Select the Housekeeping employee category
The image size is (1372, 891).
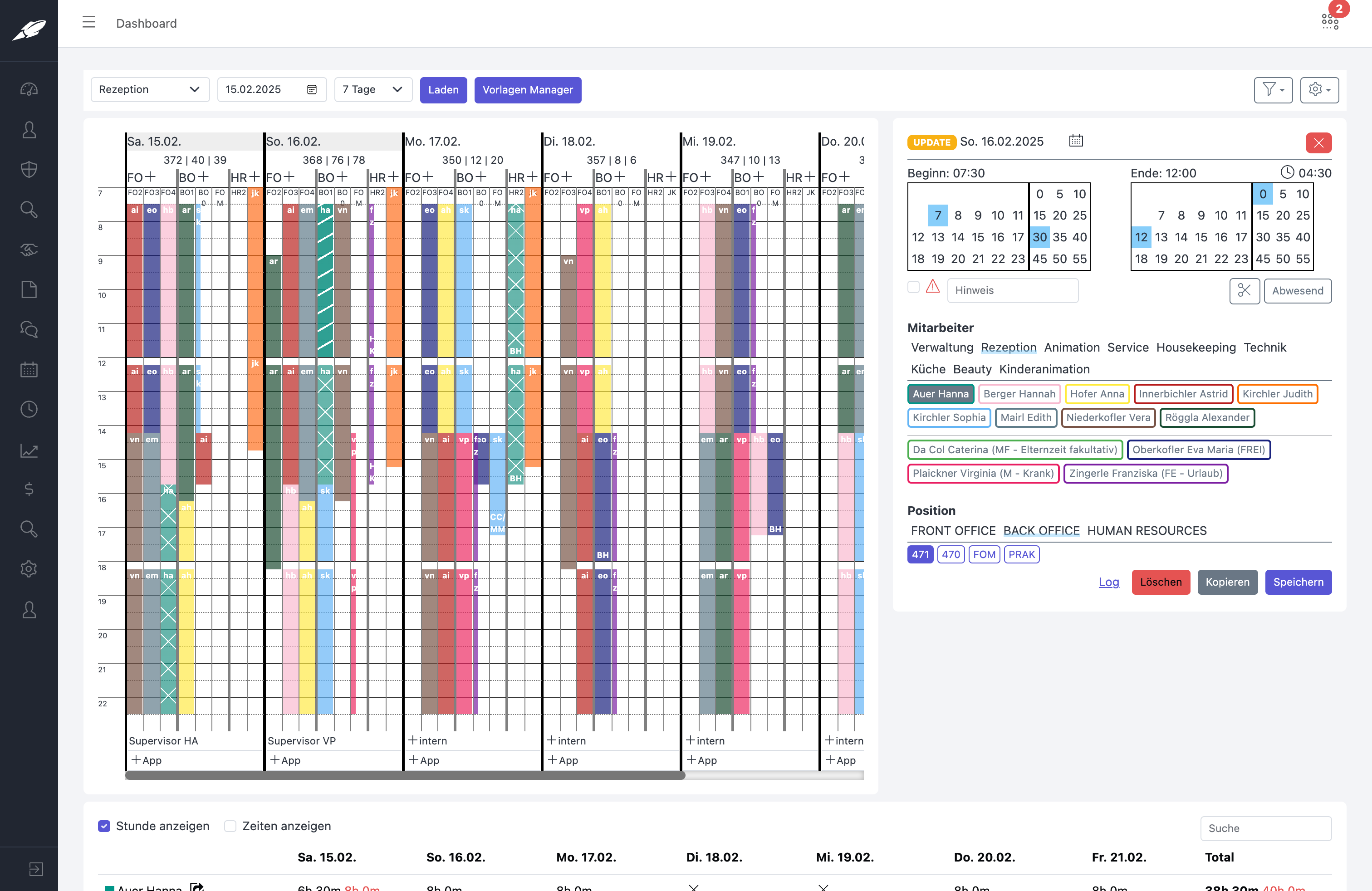[x=1196, y=347]
